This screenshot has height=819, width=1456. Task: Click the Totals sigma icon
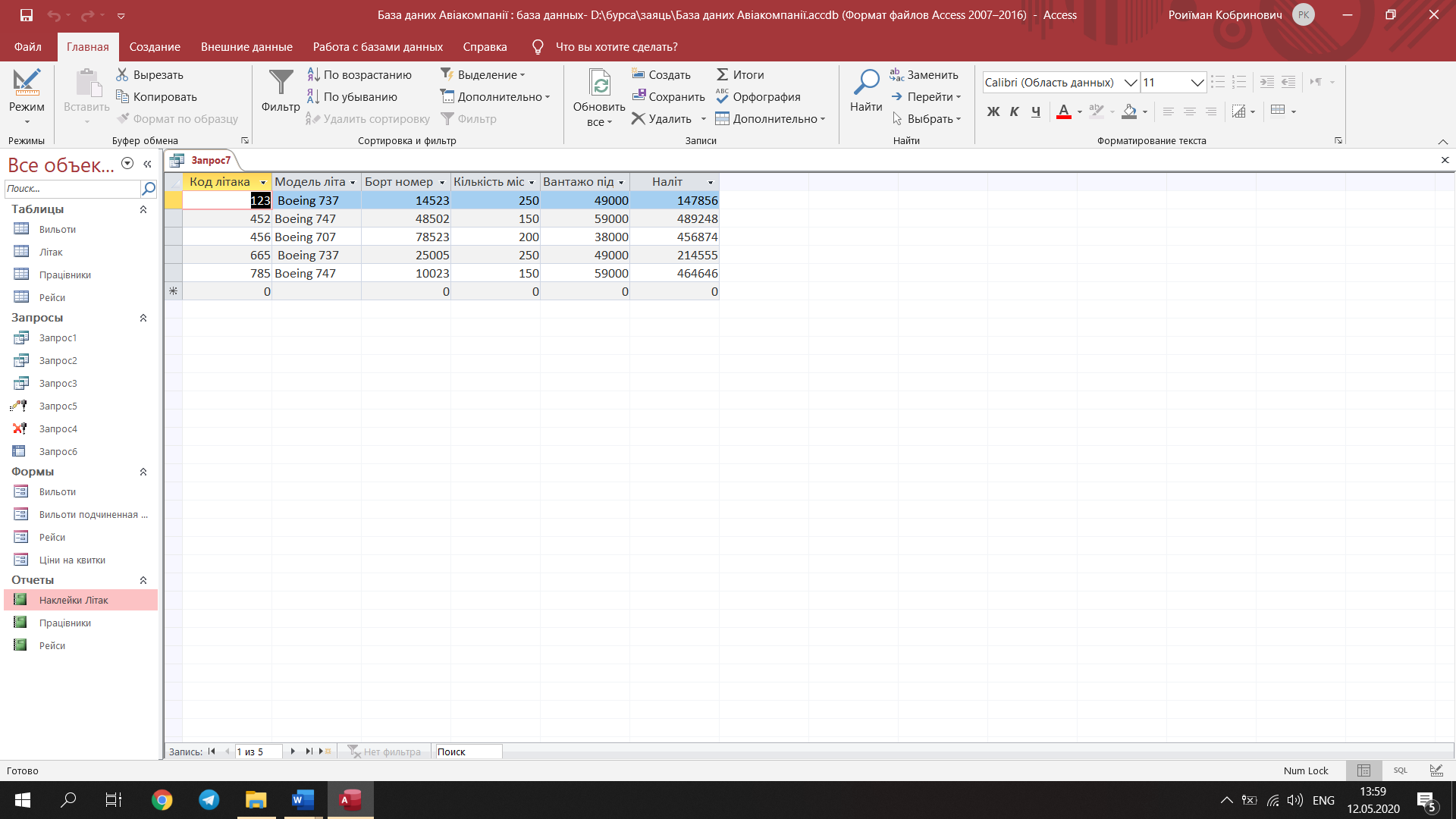[722, 74]
